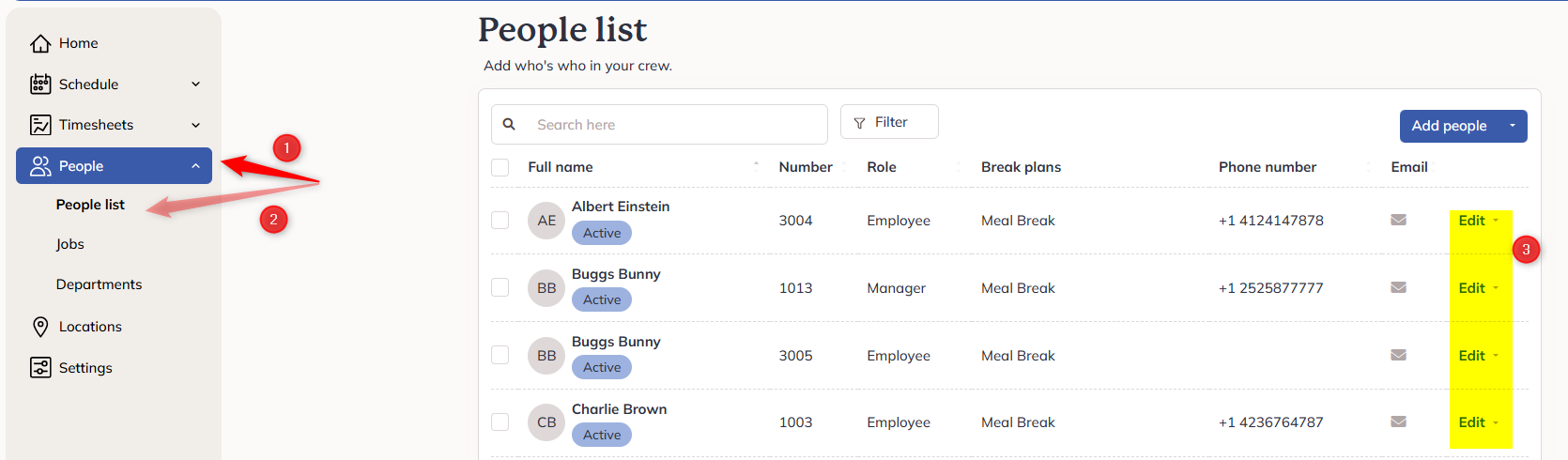Click Albert Einstein's email envelope icon
Viewport: 1568px width, 460px height.
1398,220
